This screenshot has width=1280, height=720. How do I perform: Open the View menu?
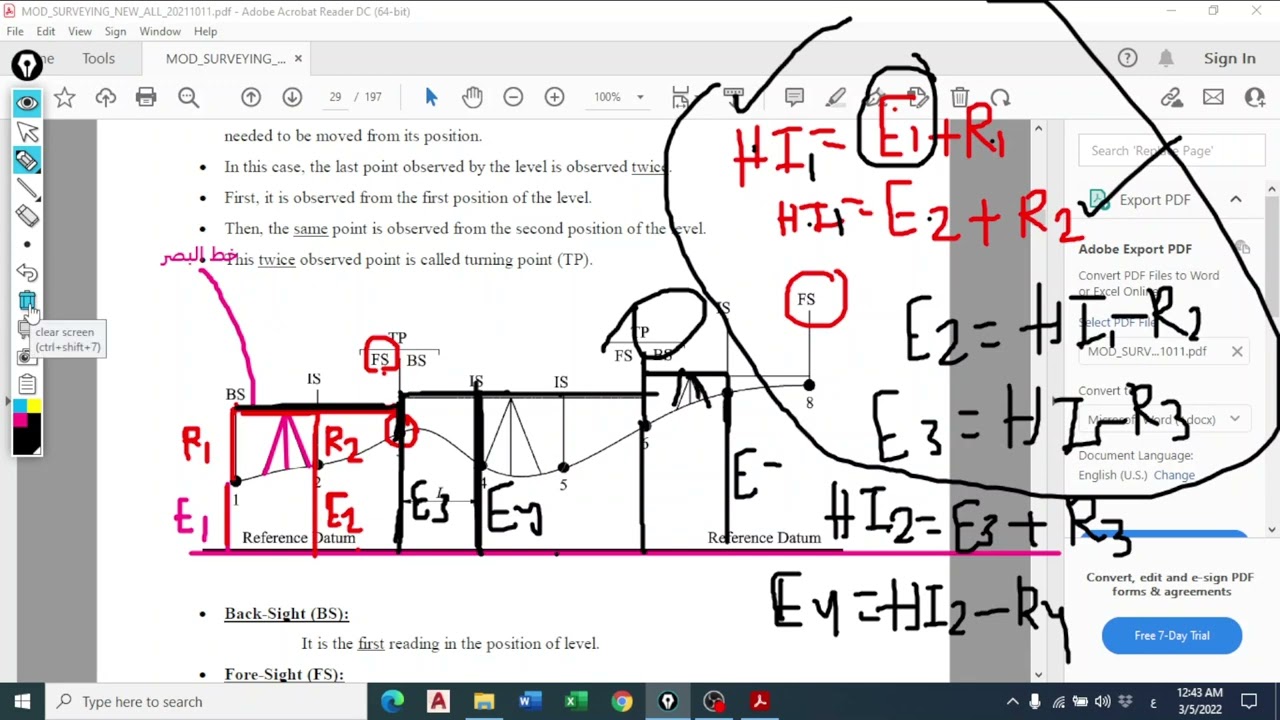click(x=80, y=31)
